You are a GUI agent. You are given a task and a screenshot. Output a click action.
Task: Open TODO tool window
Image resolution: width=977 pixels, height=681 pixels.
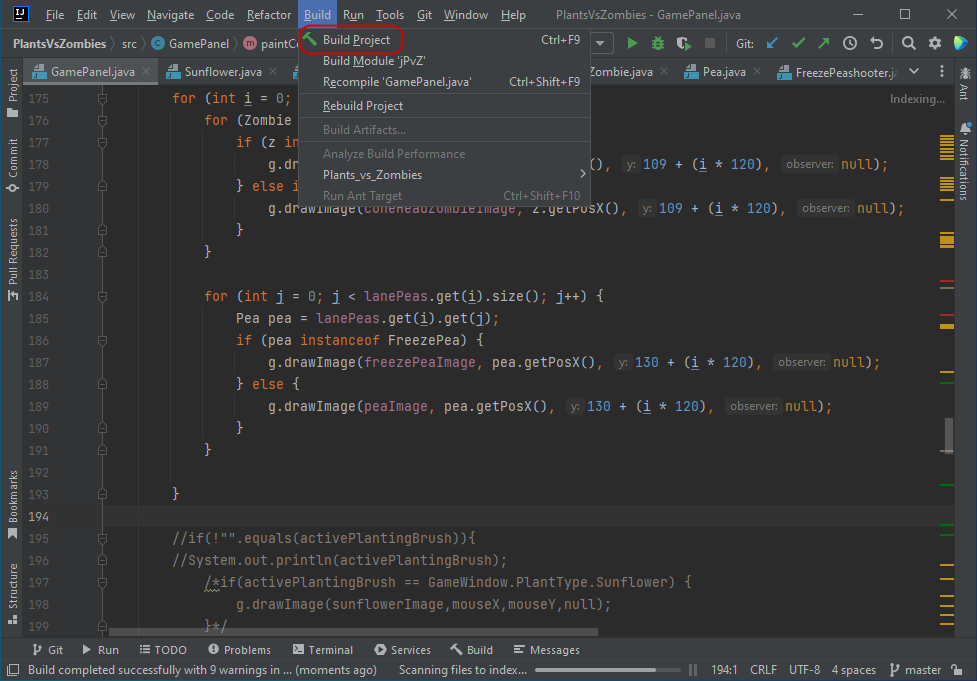pos(163,650)
